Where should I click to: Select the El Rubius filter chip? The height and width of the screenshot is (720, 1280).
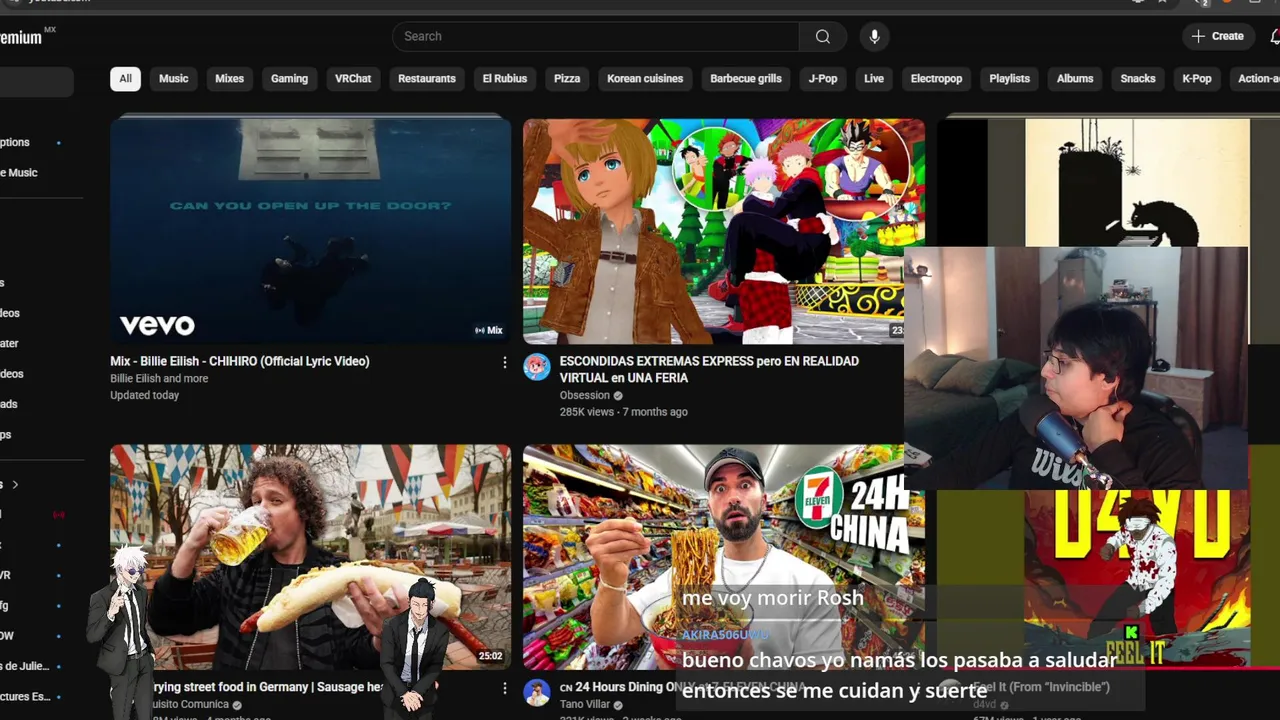[x=505, y=79]
